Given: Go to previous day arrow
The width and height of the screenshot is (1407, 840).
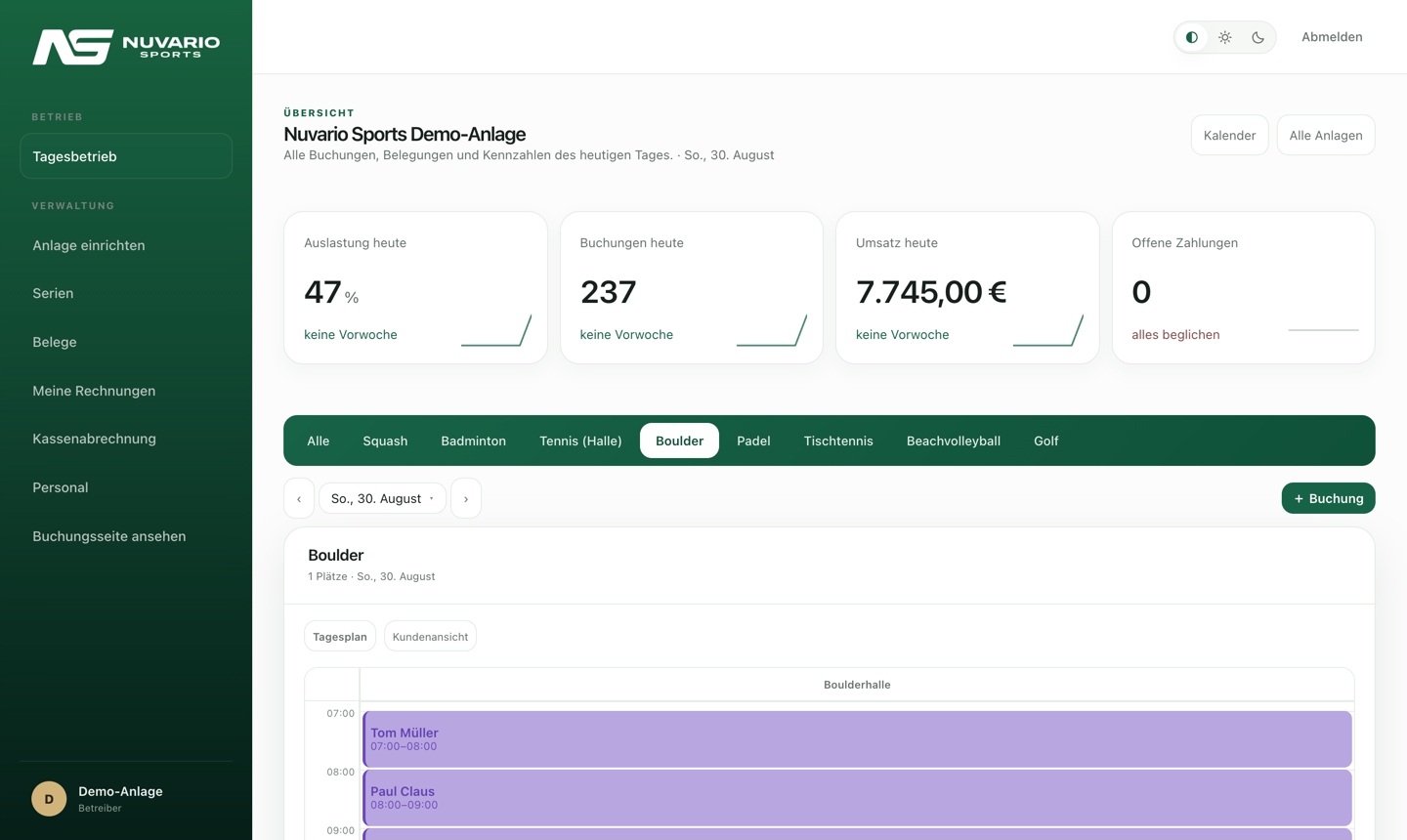Looking at the screenshot, I should pyautogui.click(x=299, y=498).
